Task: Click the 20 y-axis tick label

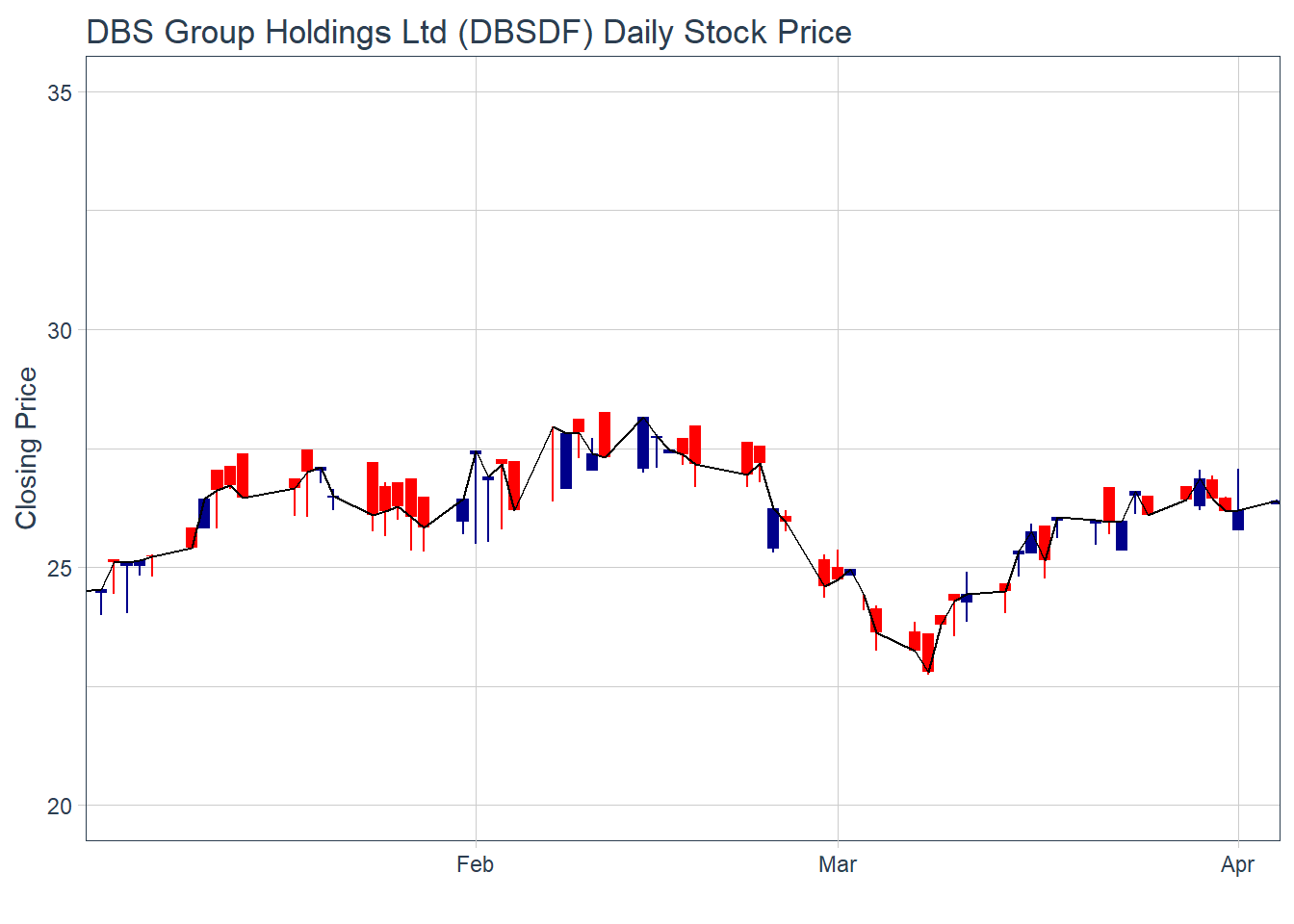Action: tap(60, 806)
